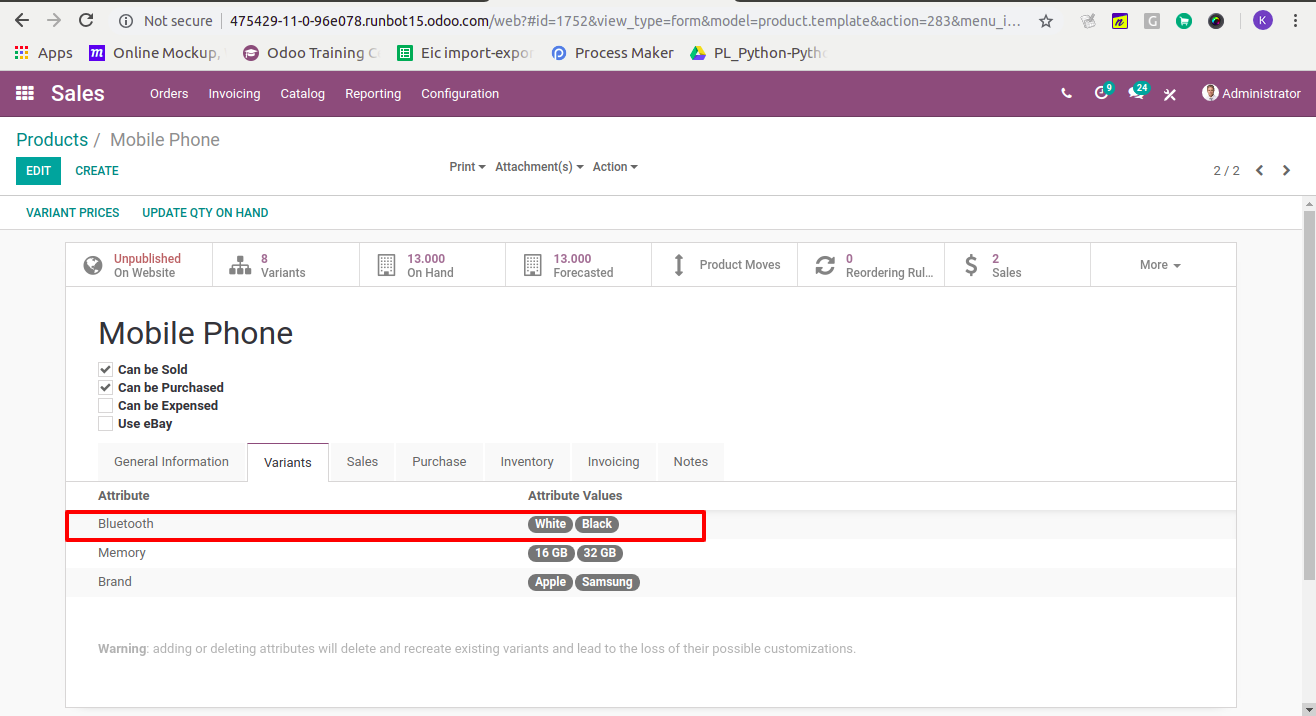This screenshot has height=716, width=1316.
Task: Open the Reordering Rules stat button
Action: tap(871, 265)
